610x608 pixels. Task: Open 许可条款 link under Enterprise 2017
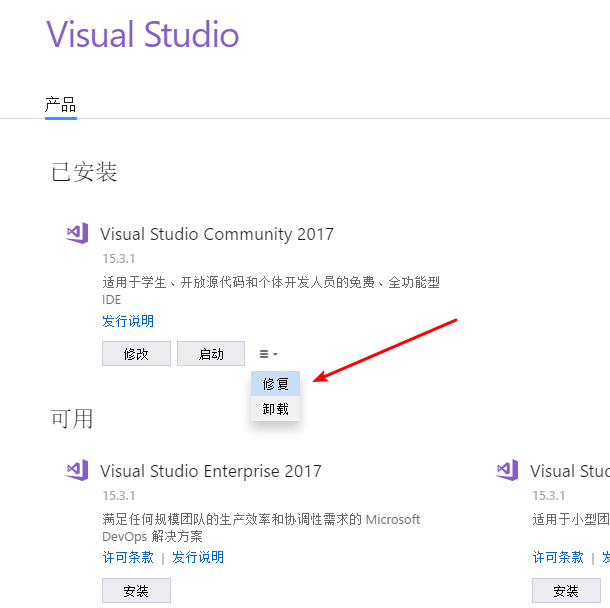(128, 557)
